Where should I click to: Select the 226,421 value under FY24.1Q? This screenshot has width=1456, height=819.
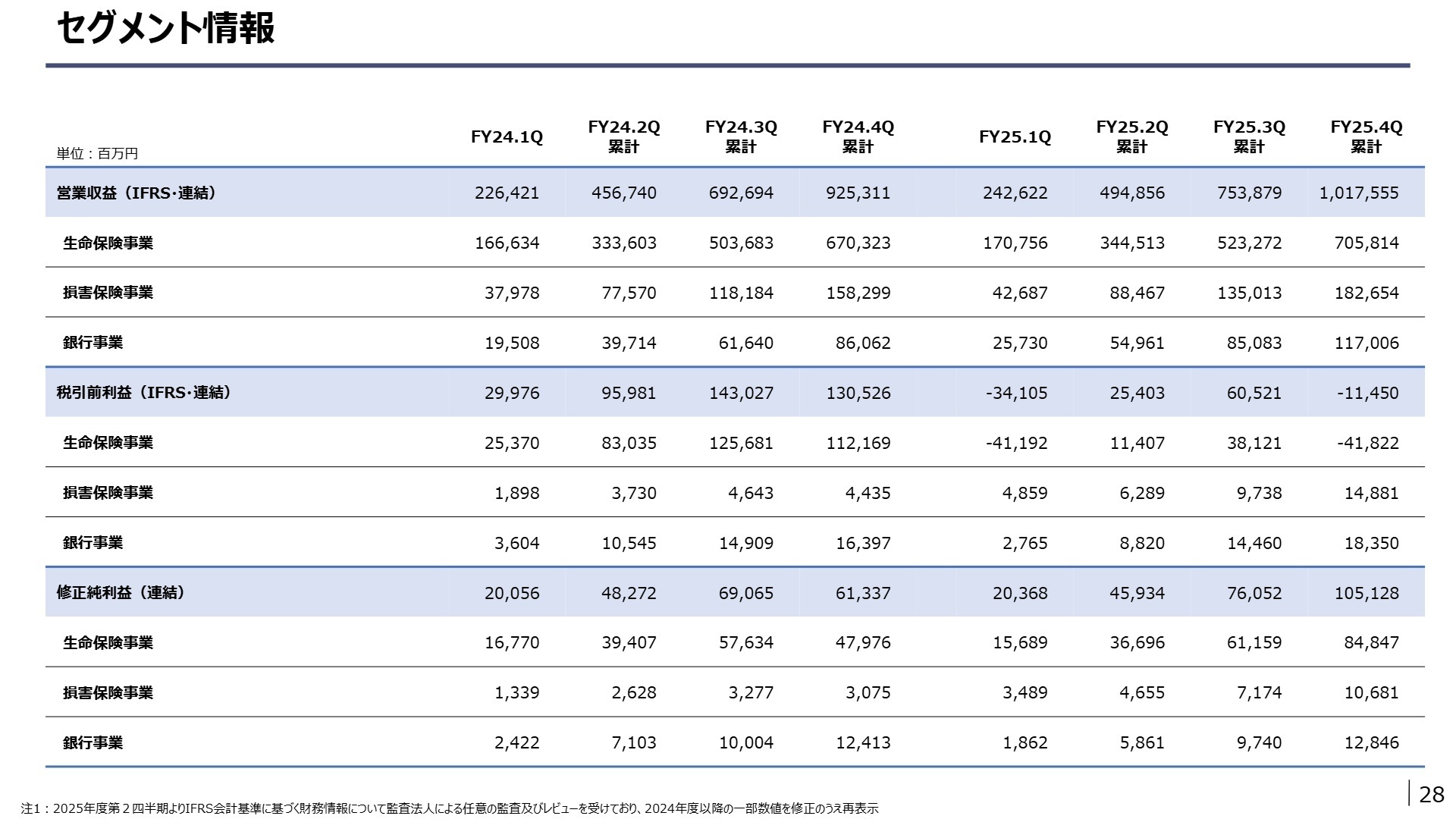[507, 193]
